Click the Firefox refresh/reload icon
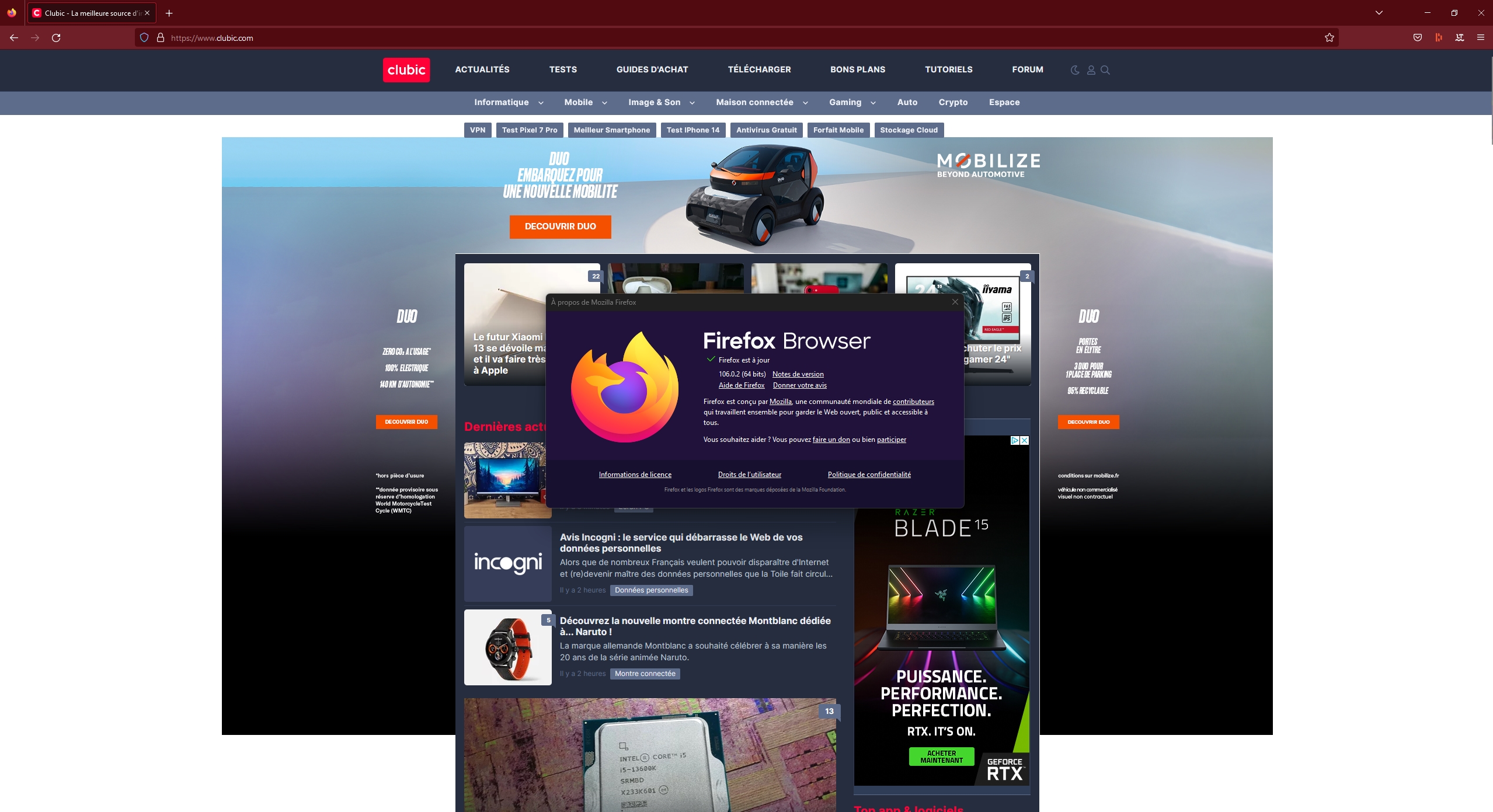This screenshot has height=812, width=1493. (x=56, y=38)
